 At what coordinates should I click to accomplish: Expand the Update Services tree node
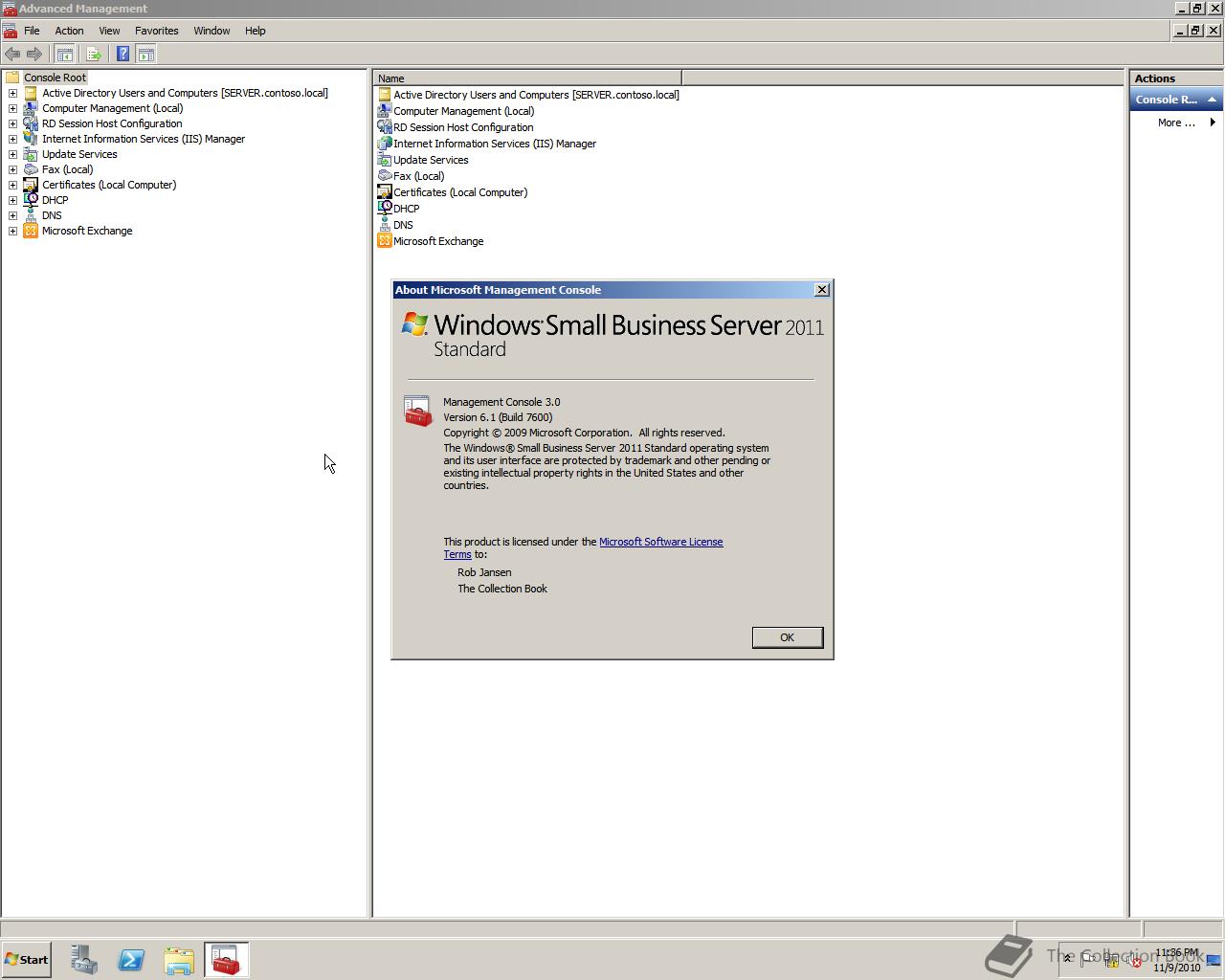[x=12, y=154]
